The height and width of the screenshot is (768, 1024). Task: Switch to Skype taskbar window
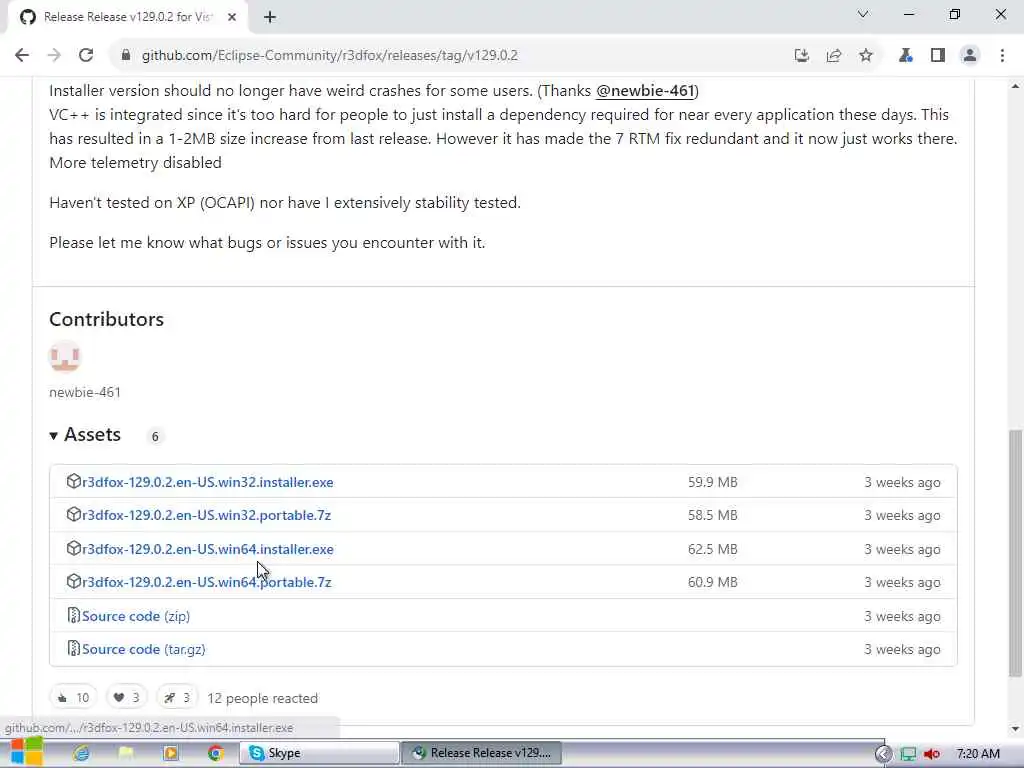coord(319,753)
